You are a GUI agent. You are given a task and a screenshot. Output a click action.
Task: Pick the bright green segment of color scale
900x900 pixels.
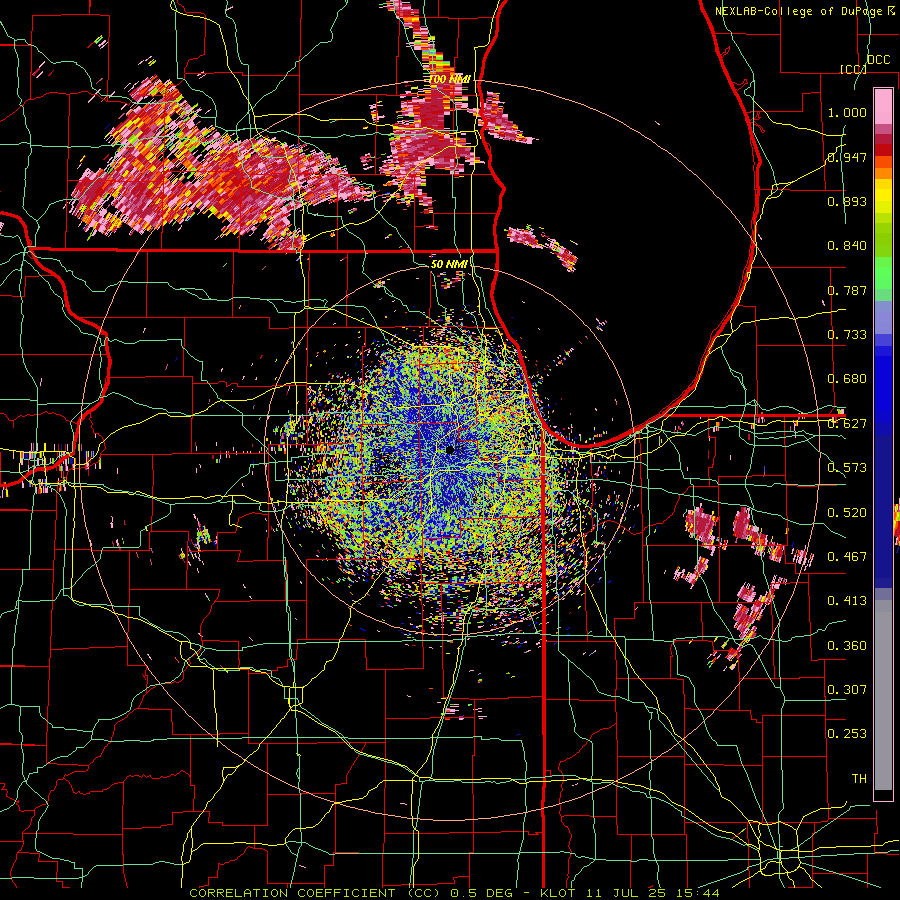click(883, 272)
